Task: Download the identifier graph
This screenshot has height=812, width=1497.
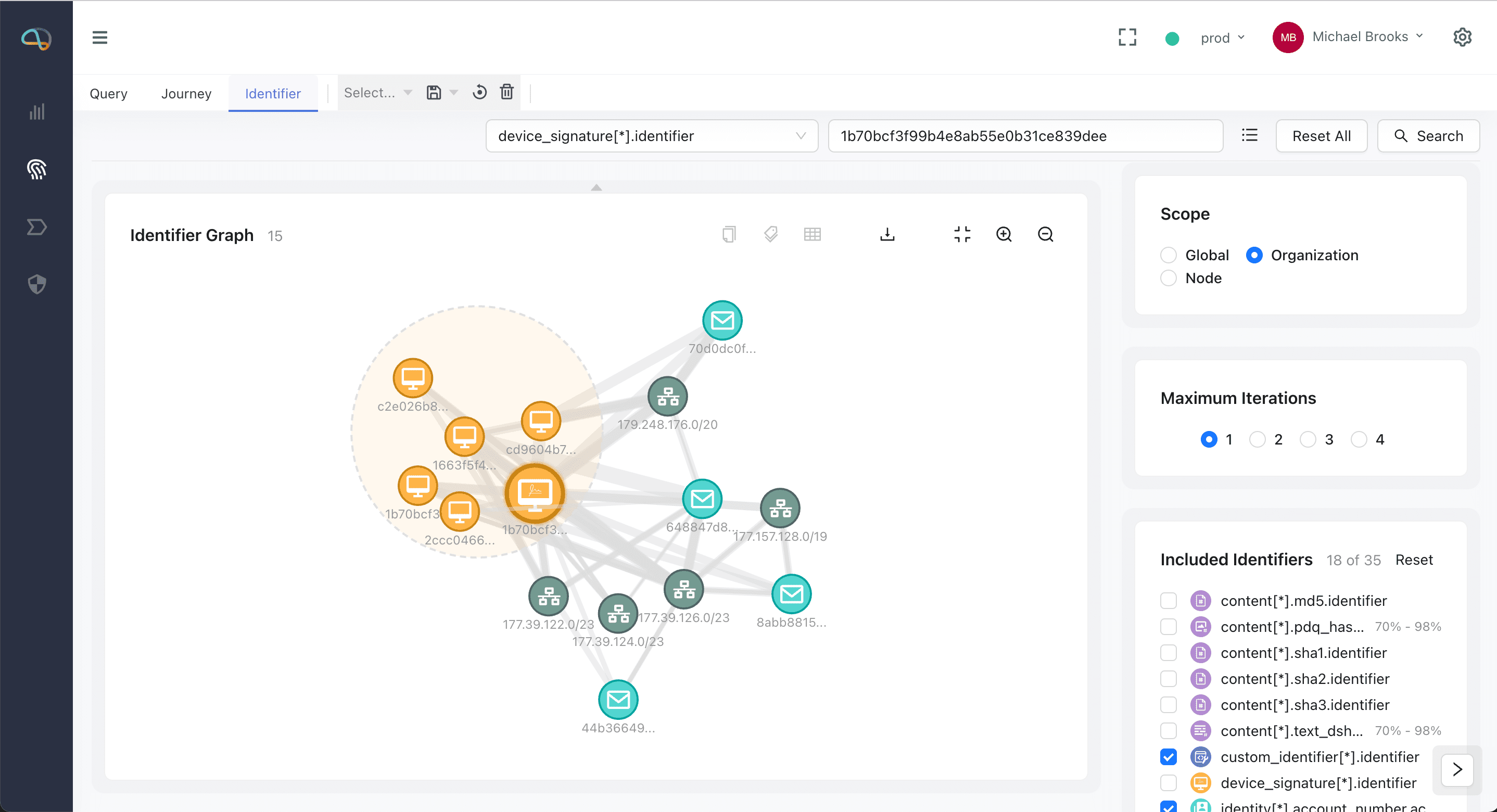Action: coord(887,234)
